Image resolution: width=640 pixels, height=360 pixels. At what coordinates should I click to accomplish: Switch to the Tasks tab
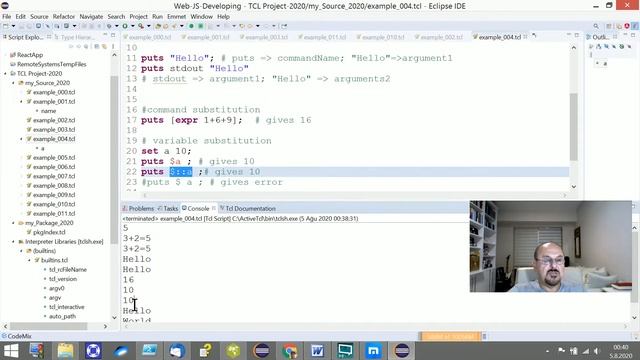pos(168,209)
